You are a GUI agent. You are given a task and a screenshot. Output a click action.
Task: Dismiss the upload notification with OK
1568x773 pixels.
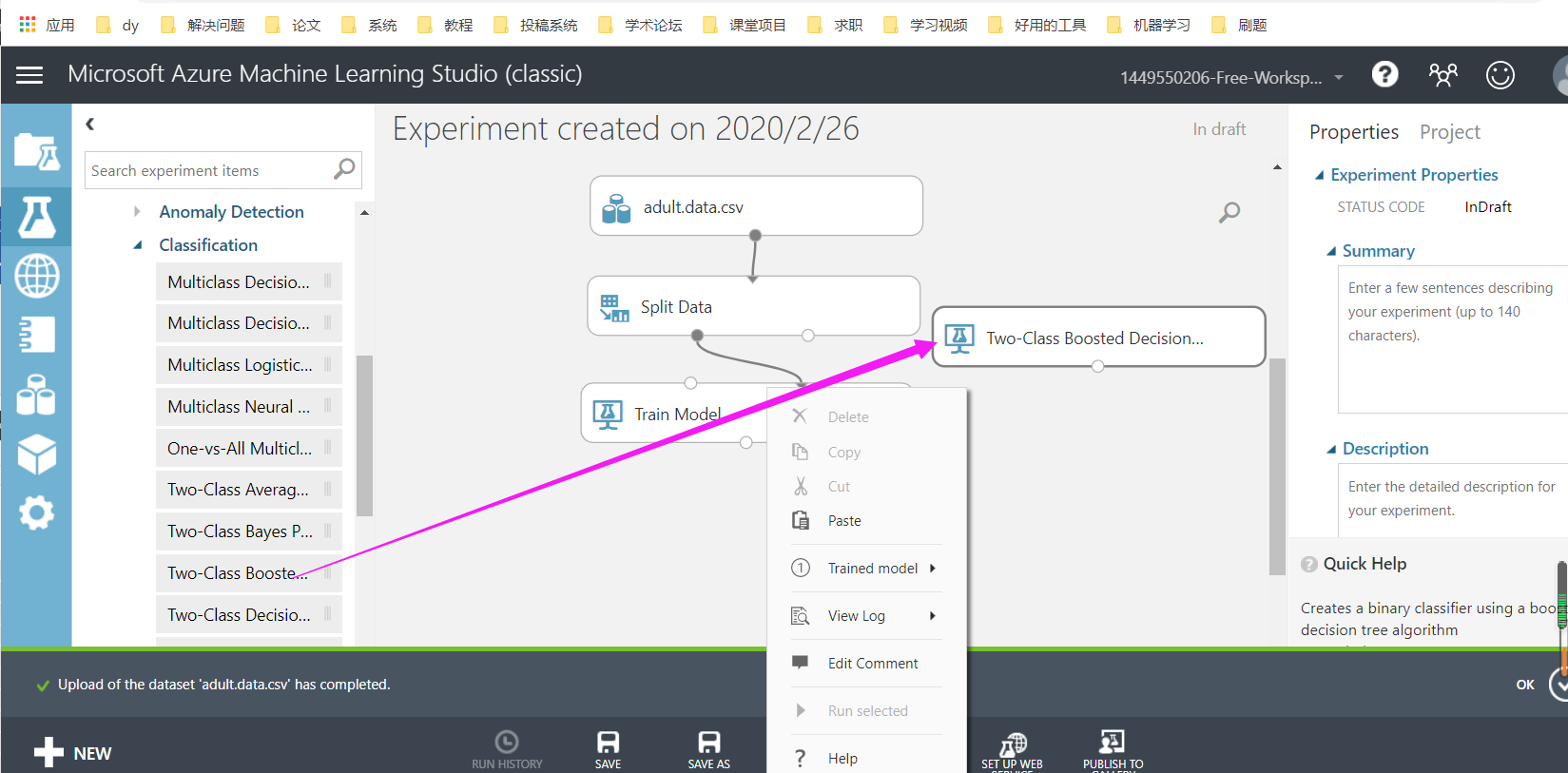click(1525, 685)
